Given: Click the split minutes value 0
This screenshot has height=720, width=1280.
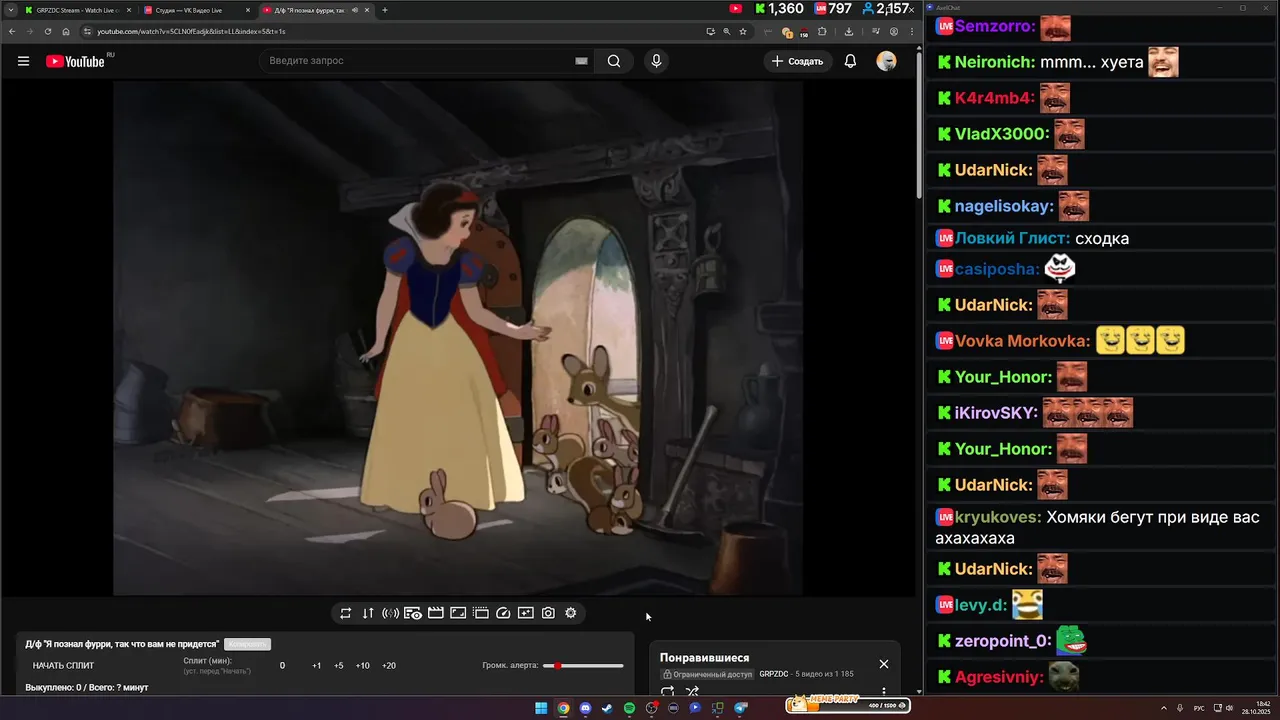Looking at the screenshot, I should click(282, 666).
